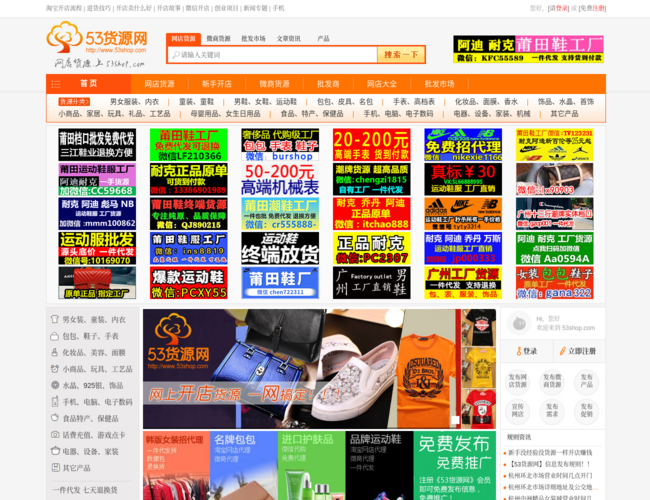The height and width of the screenshot is (500, 650).
Task: Open the 韩版女装招代理 promo tile
Action: tap(177, 465)
